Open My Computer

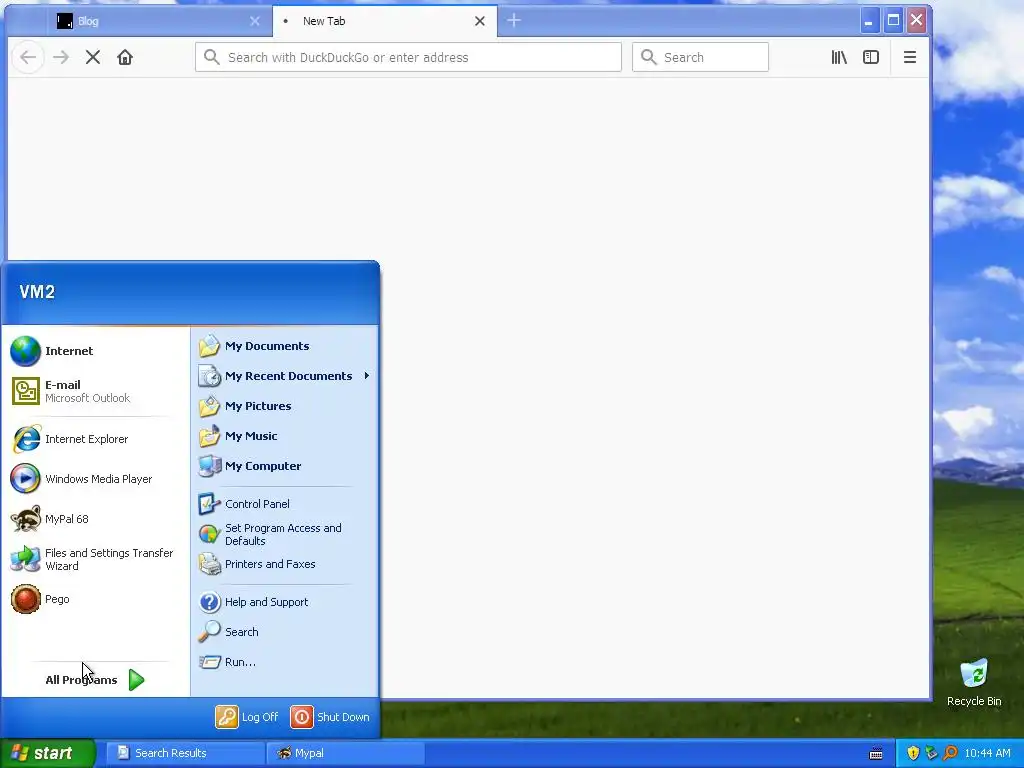285,466
